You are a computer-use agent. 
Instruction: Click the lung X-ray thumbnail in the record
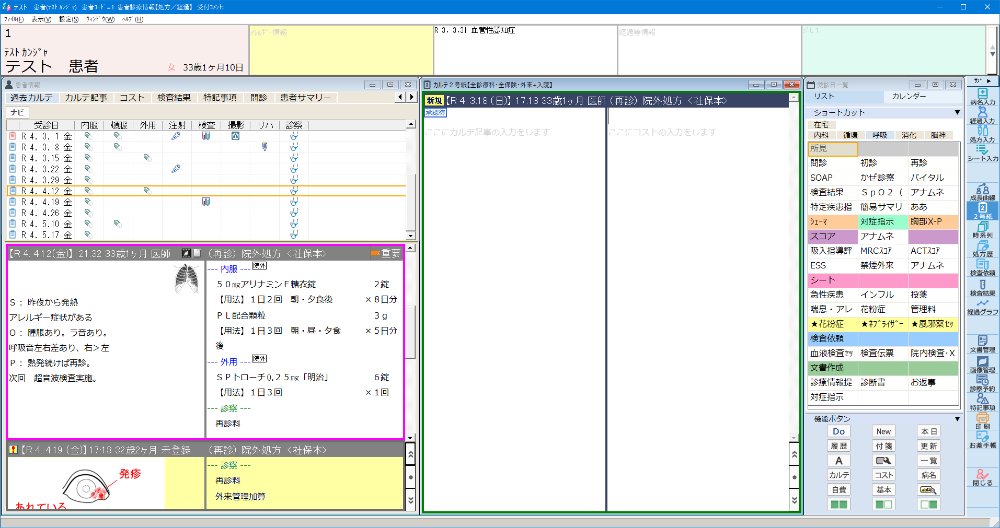(x=186, y=280)
